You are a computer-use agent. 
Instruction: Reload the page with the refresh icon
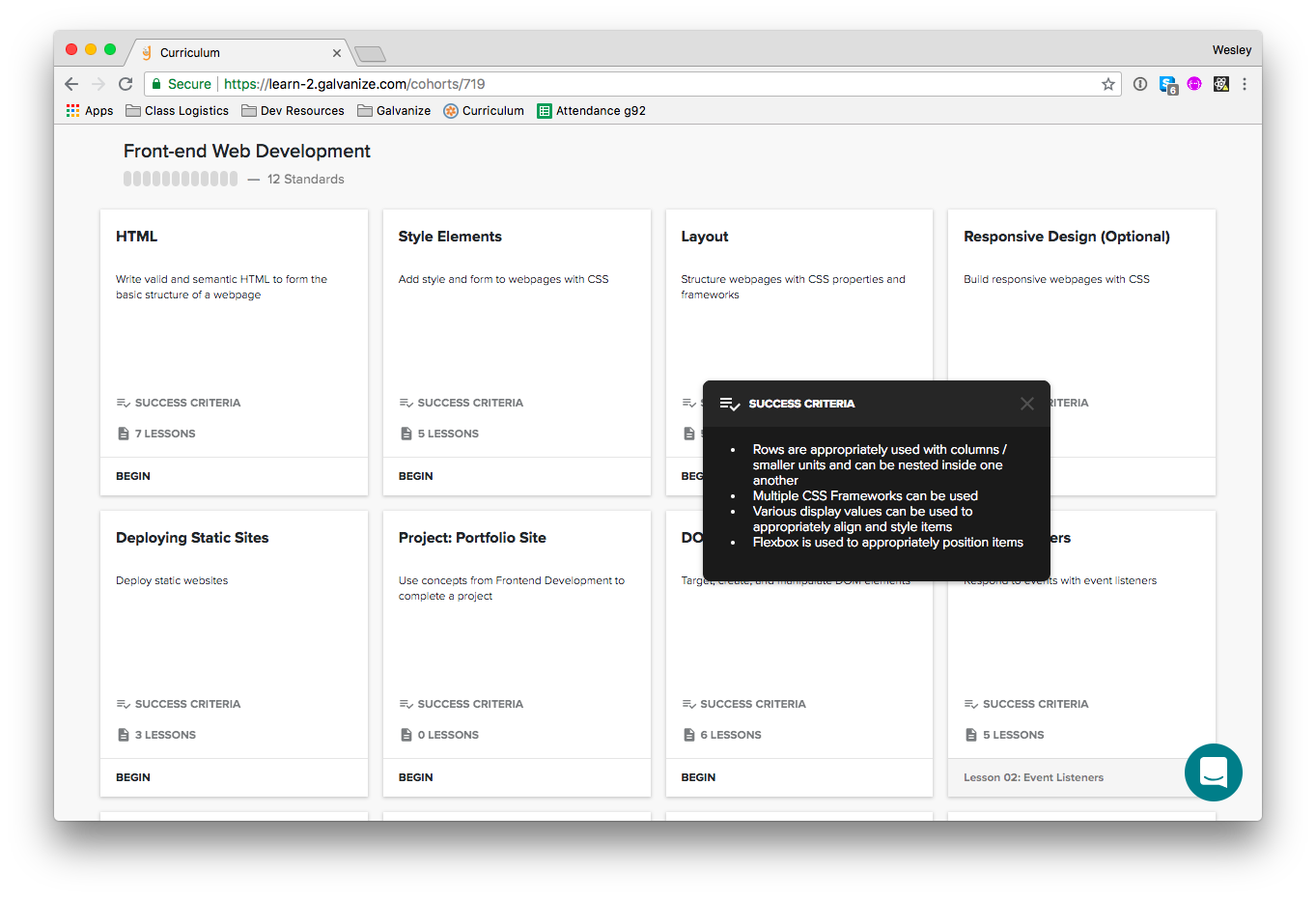click(x=126, y=84)
